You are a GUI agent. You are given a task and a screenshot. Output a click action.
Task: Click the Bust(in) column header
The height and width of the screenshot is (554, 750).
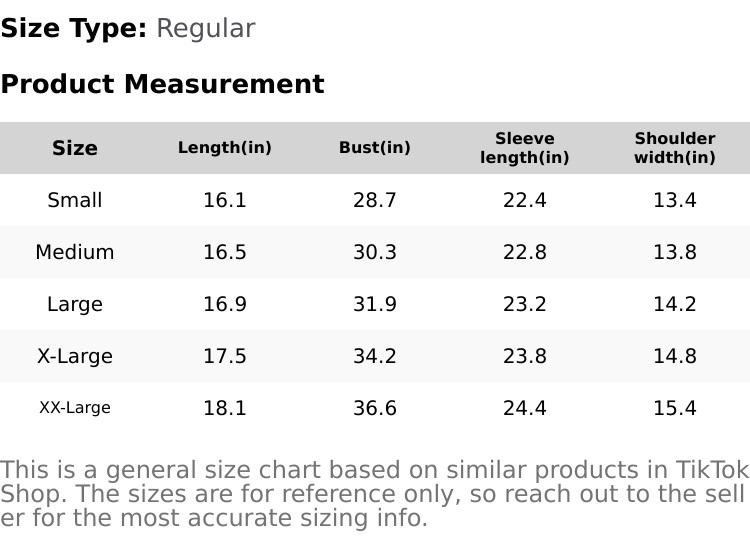pos(375,148)
